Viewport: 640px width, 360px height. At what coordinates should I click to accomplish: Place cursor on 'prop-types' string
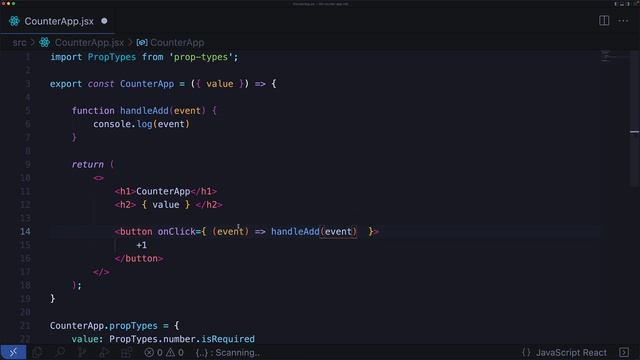pos(200,57)
